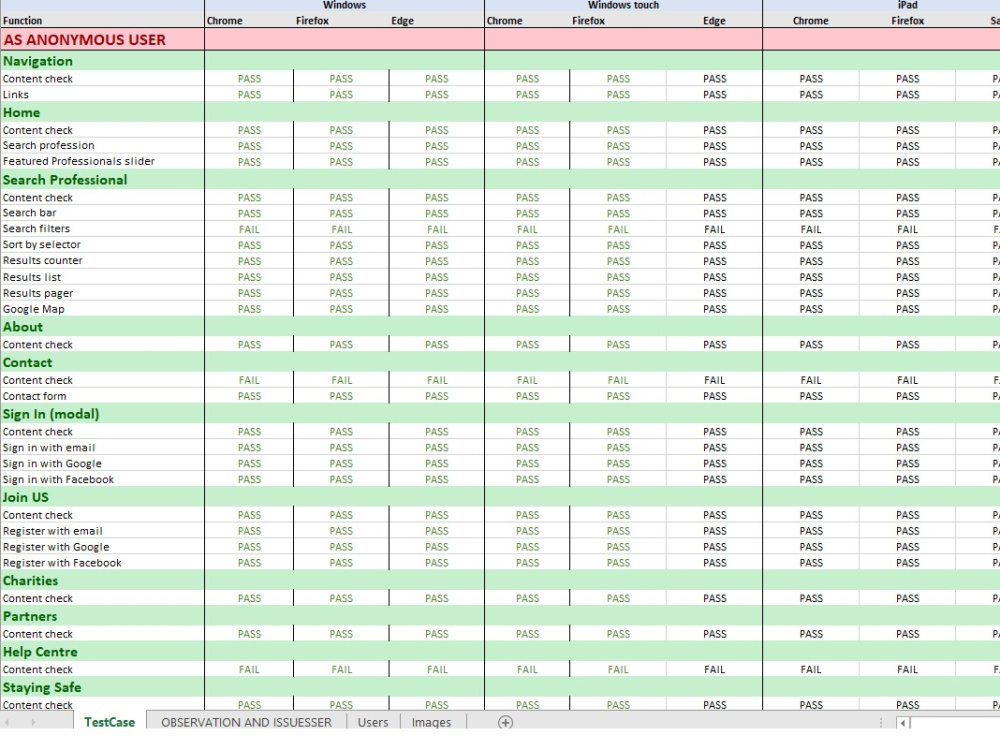Select the 'Sign in with Facebook' row label
This screenshot has width=1000, height=750.
tap(102, 480)
